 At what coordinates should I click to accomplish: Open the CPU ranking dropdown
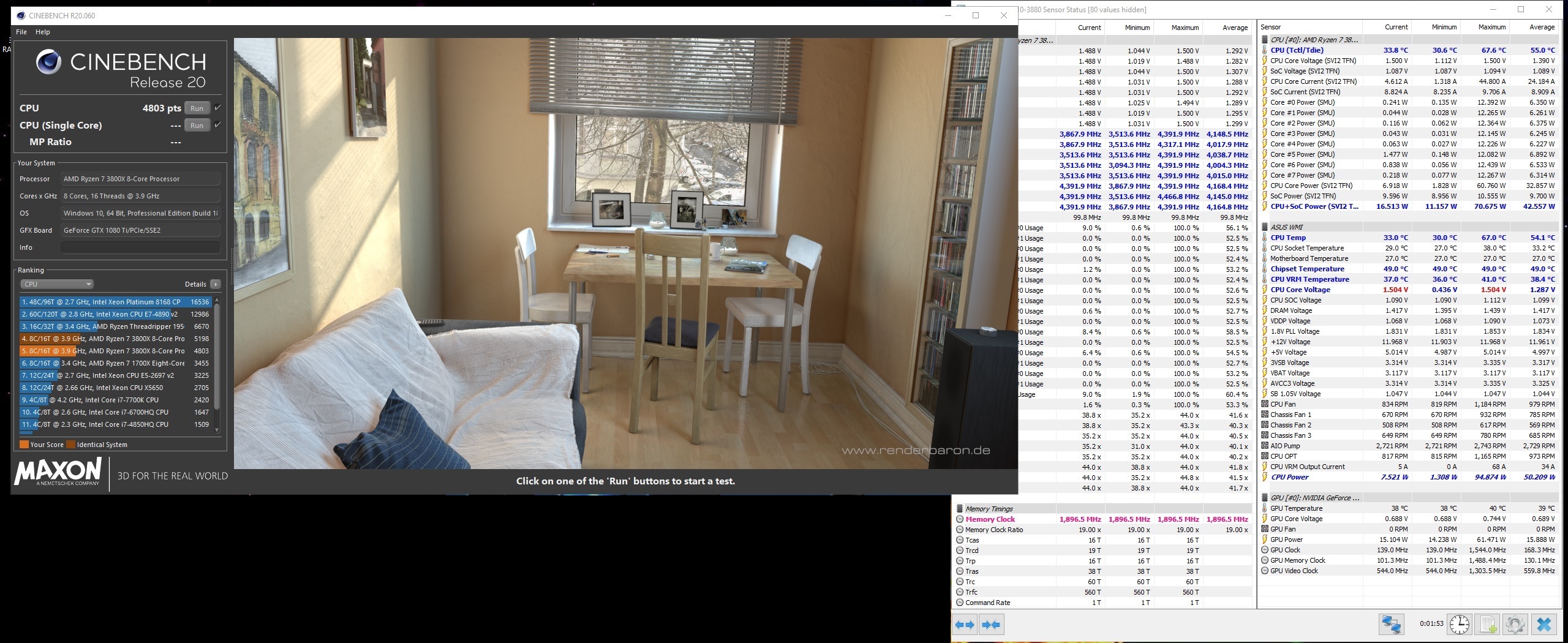coord(56,284)
